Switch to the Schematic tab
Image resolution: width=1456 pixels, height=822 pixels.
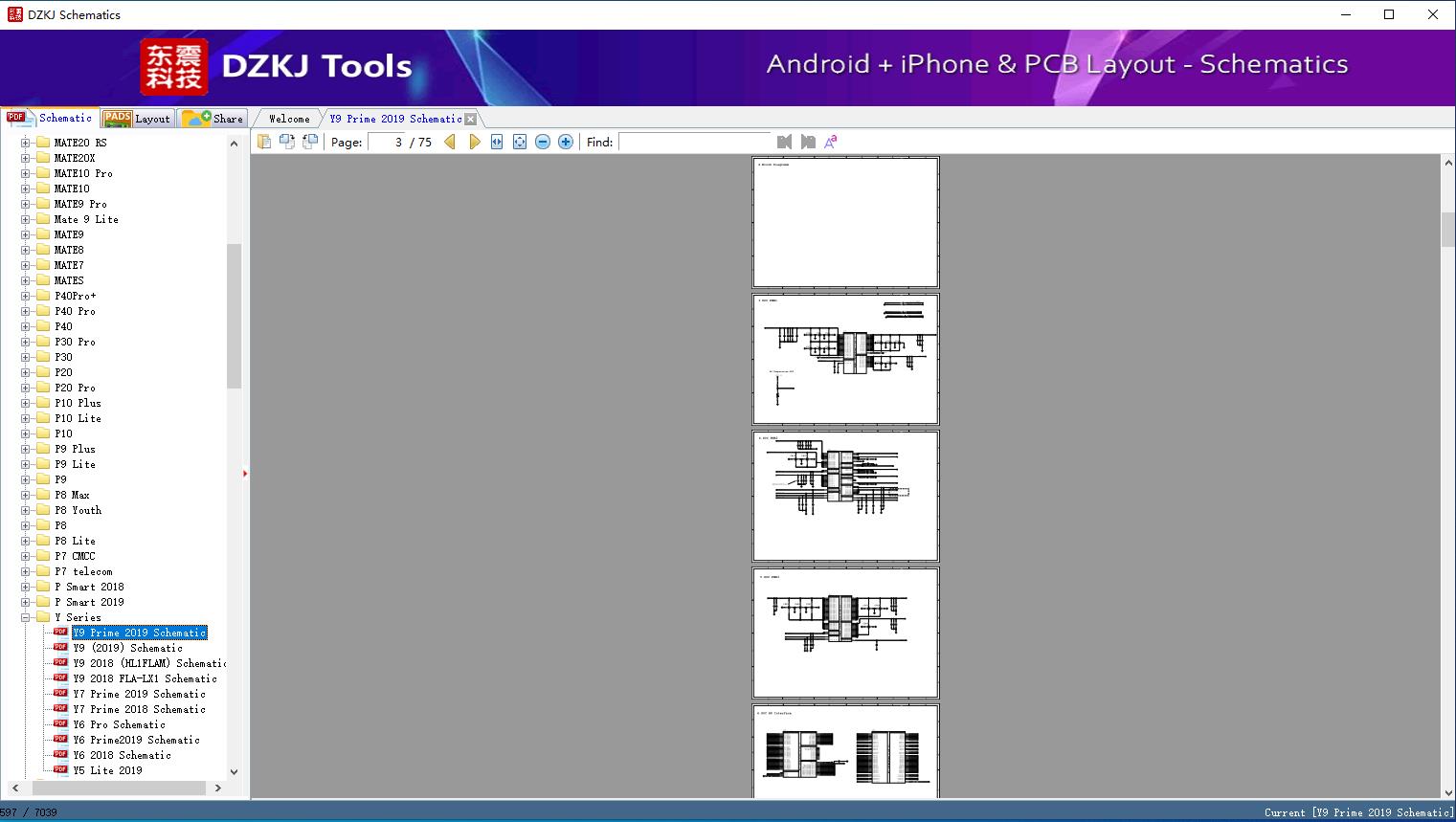50,118
